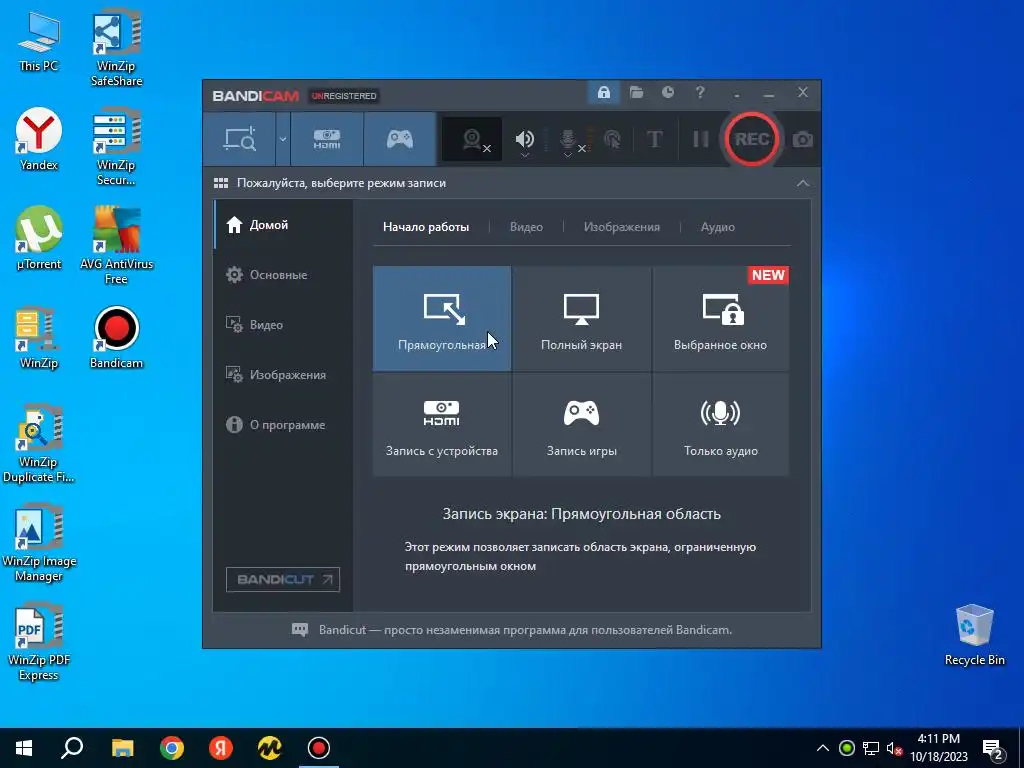
Task: Toggle text overlay T icon
Action: pos(654,139)
